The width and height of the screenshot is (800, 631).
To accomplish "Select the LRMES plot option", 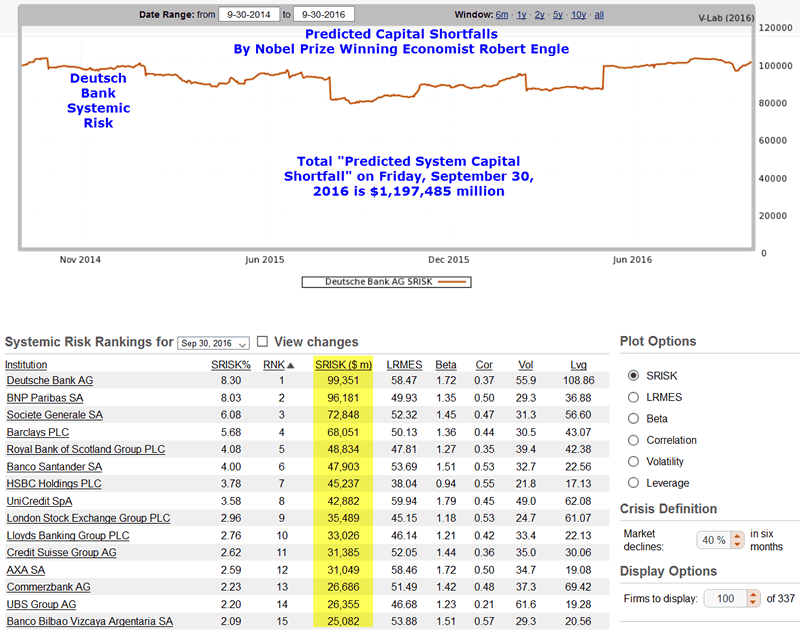I will [x=633, y=397].
